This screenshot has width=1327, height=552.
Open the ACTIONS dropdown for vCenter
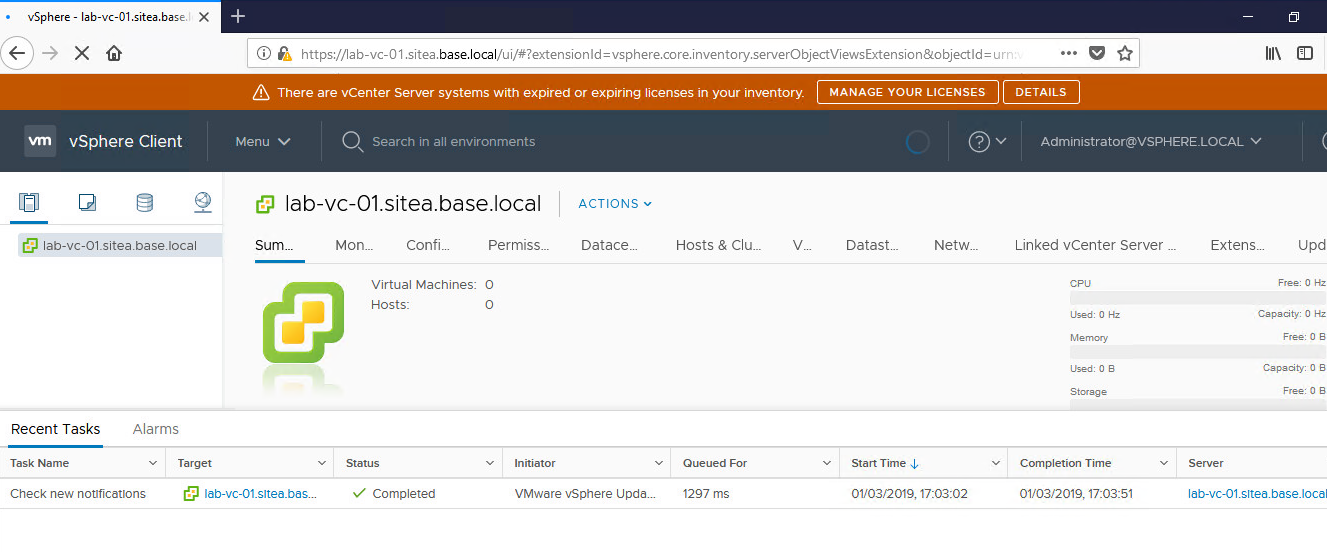coord(615,204)
